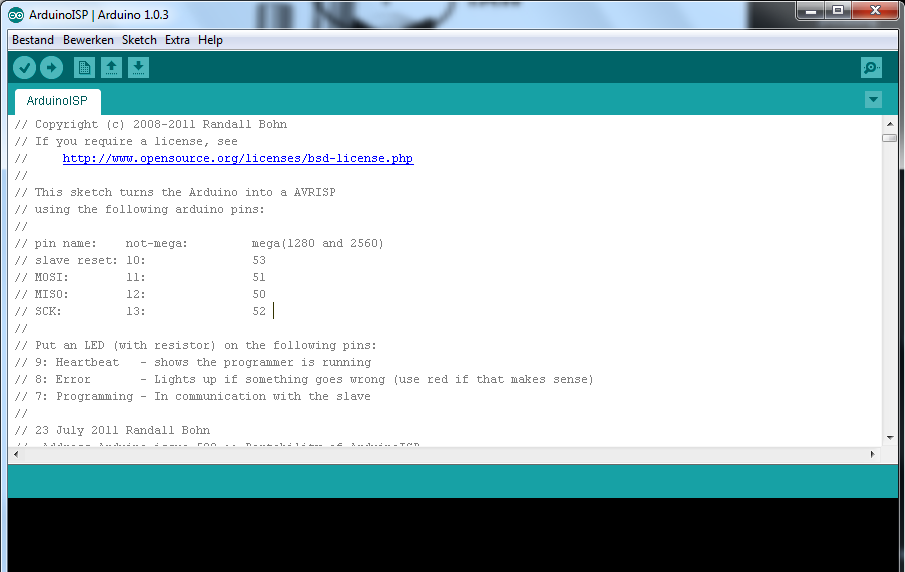Select the ArduinoISP tab

57,101
